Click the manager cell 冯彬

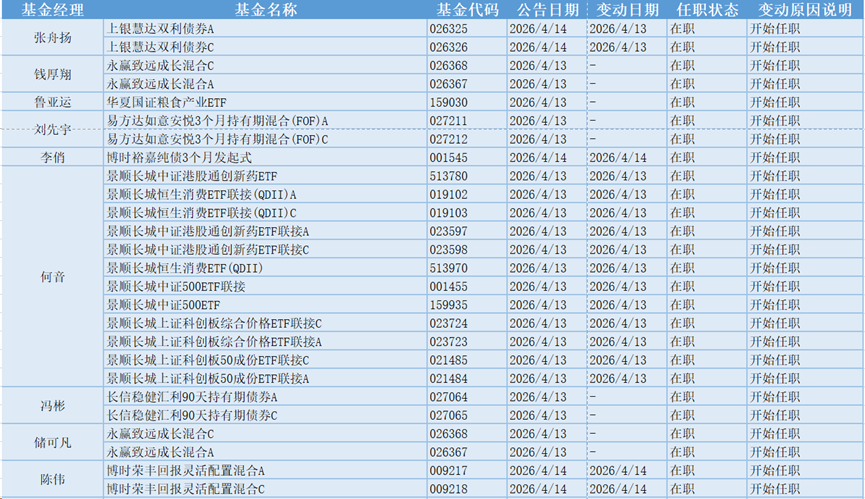click(52, 405)
